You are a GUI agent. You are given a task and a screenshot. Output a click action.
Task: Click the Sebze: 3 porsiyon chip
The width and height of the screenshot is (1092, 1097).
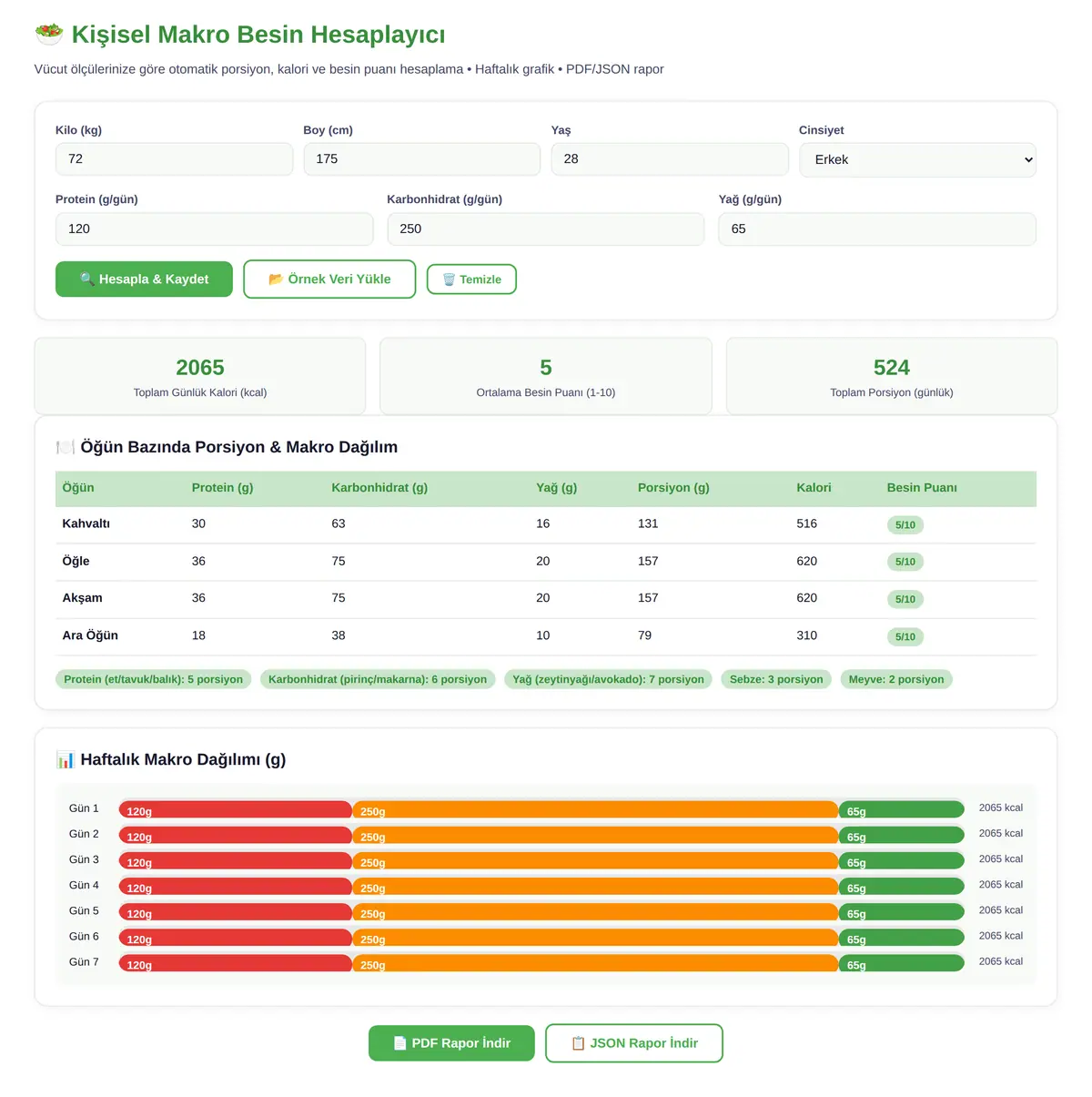point(776,679)
